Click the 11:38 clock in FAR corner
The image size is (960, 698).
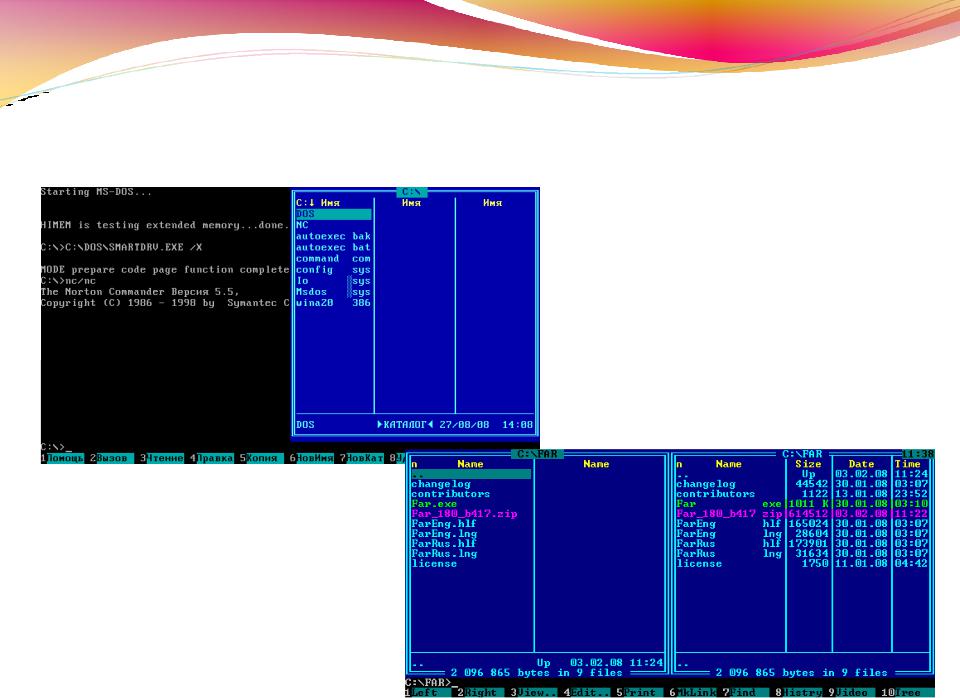[918, 454]
